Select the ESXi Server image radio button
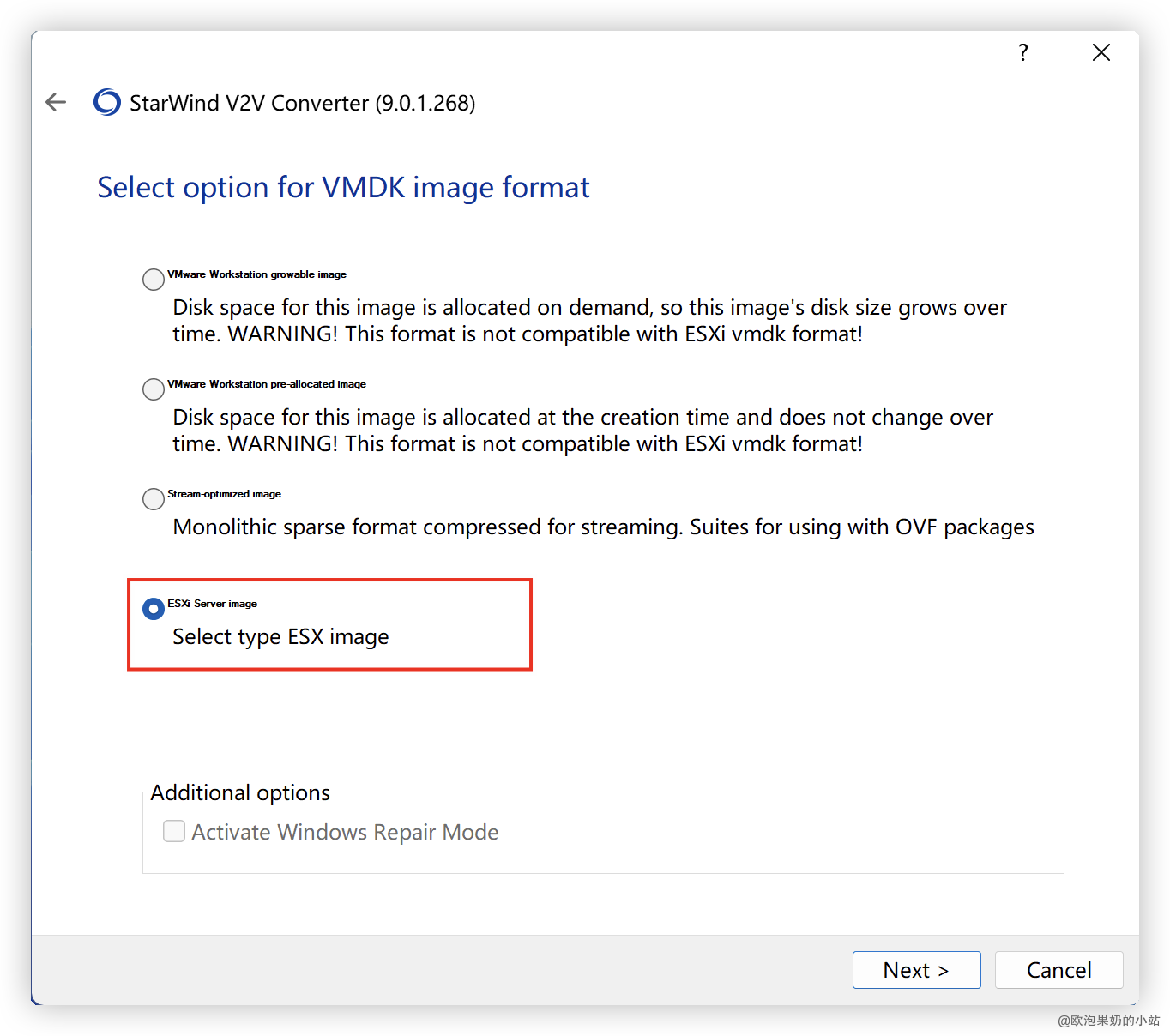The height and width of the screenshot is (1036, 1170). click(x=154, y=609)
